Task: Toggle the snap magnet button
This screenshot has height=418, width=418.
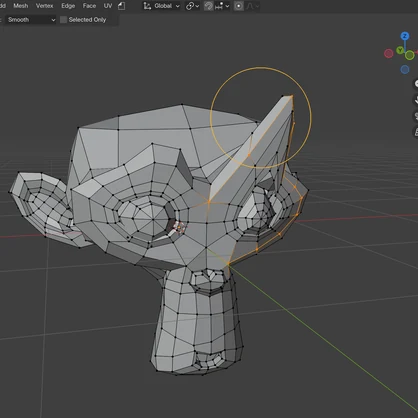Action: coord(209,6)
